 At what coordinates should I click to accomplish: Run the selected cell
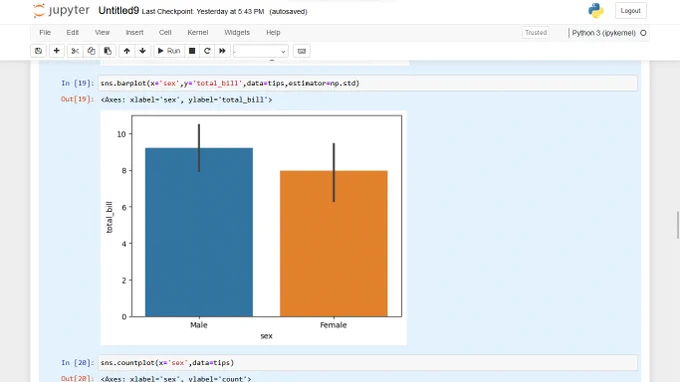pos(169,51)
